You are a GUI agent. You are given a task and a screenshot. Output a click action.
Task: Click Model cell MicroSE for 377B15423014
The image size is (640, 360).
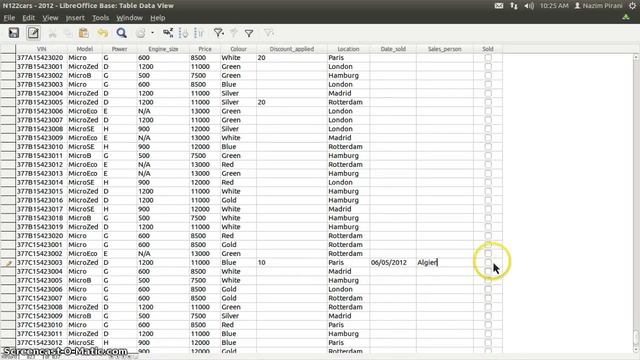tap(84, 182)
